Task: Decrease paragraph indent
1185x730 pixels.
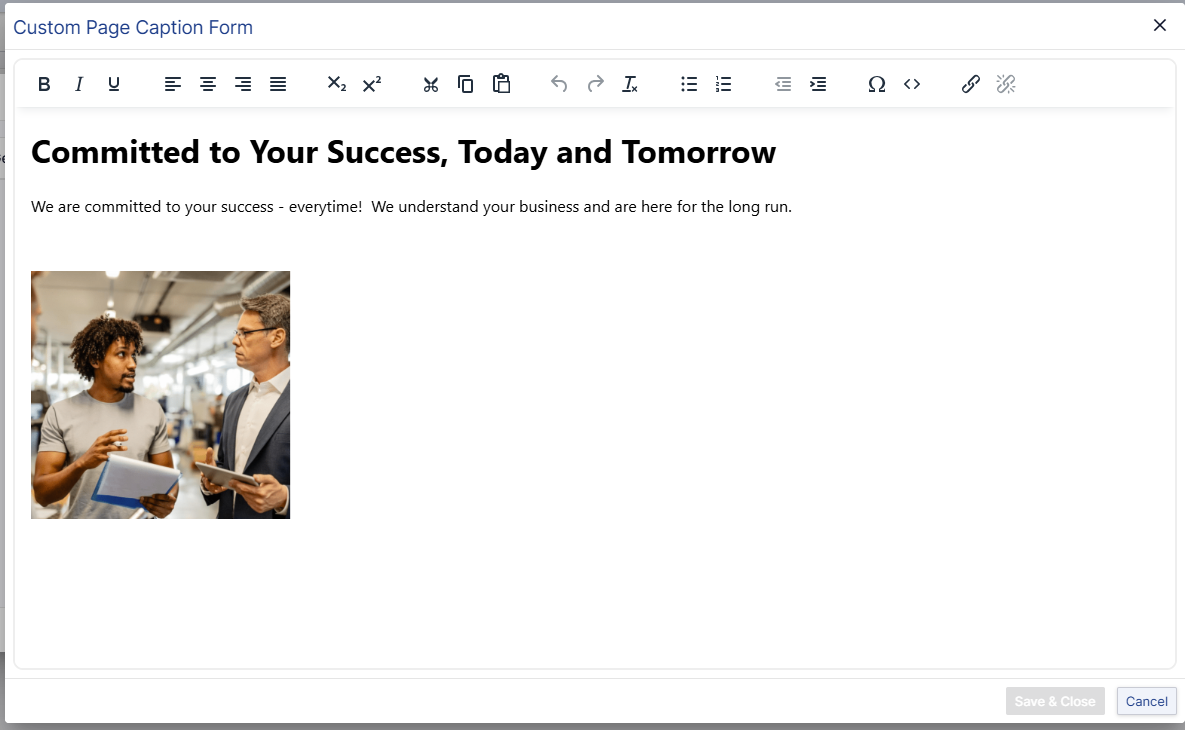Action: (x=783, y=84)
